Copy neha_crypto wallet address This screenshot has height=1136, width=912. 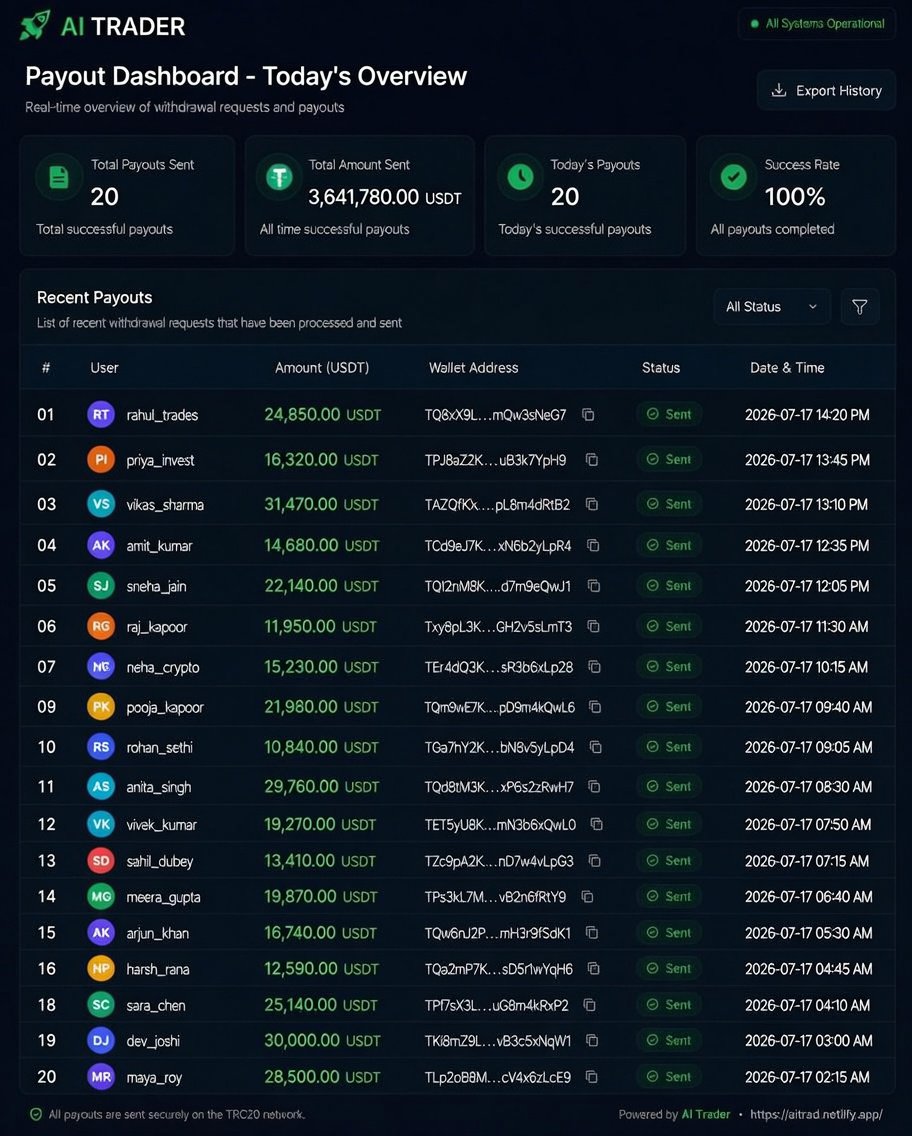(x=595, y=667)
